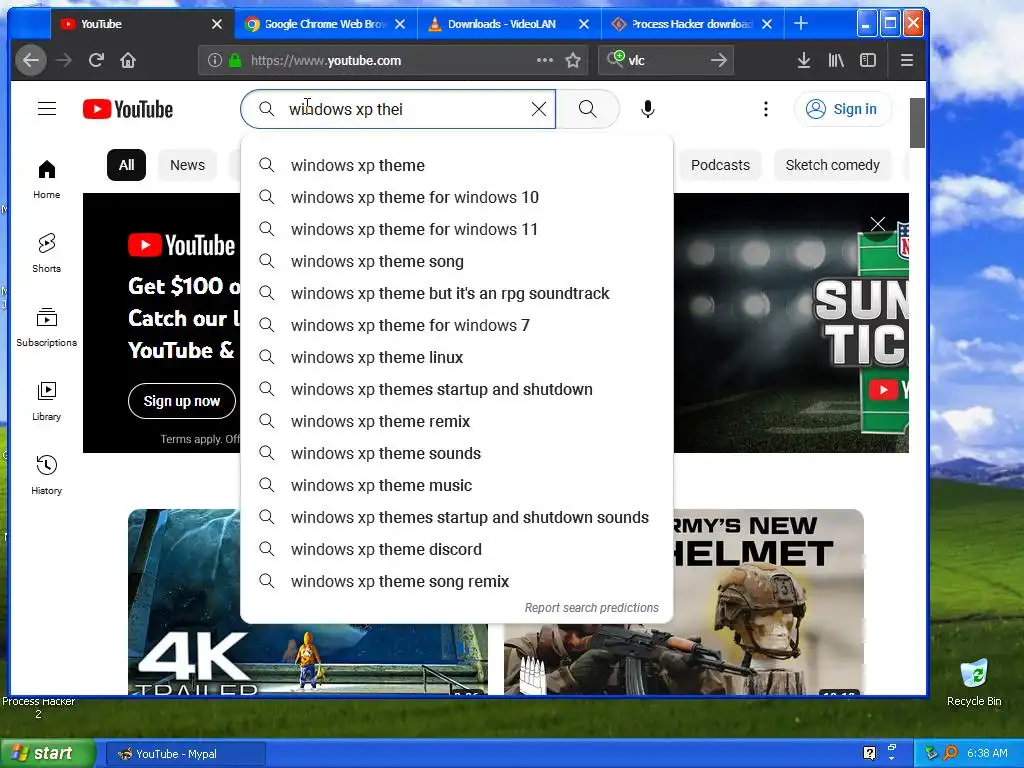Go to YouTube logo home

point(128,109)
